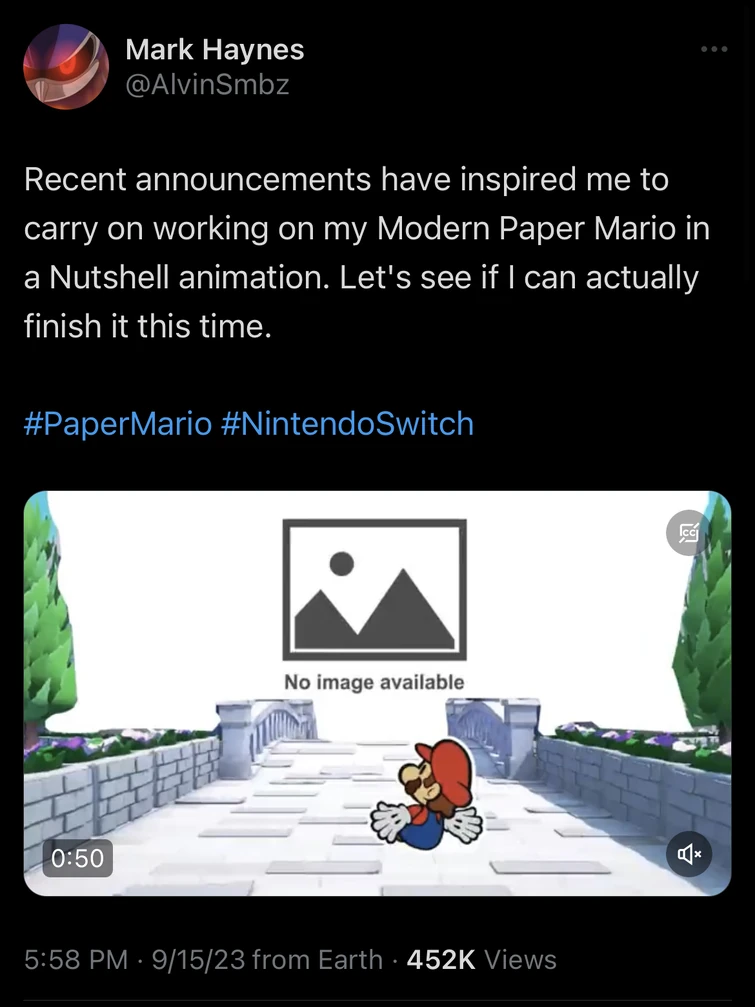Open the #PaperMario hashtag
Image resolution: width=755 pixels, height=1007 pixels.
point(117,423)
